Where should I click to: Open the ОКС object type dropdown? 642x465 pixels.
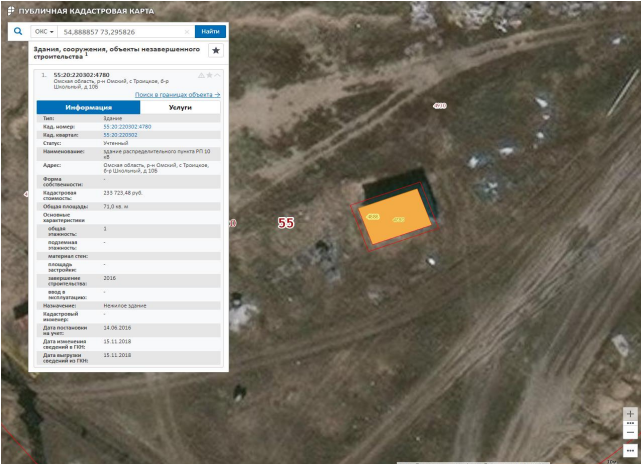(x=44, y=32)
